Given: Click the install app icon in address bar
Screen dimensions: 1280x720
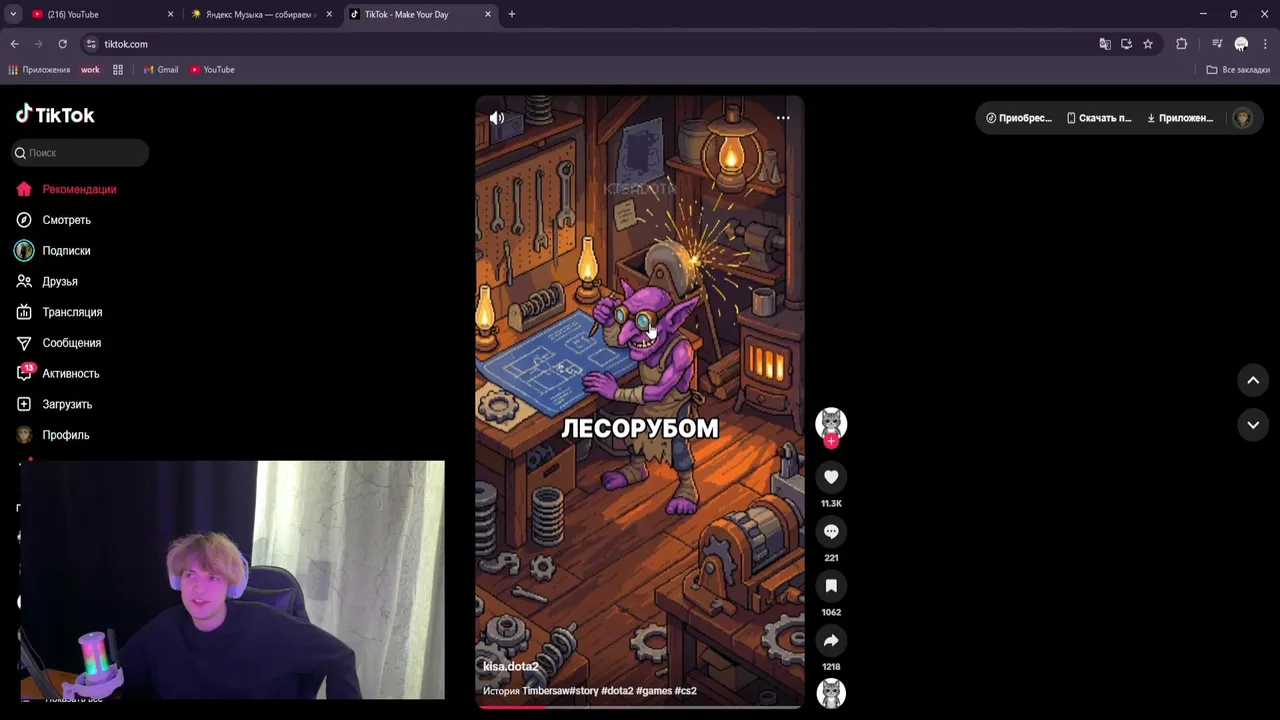Looking at the screenshot, I should [x=1126, y=44].
